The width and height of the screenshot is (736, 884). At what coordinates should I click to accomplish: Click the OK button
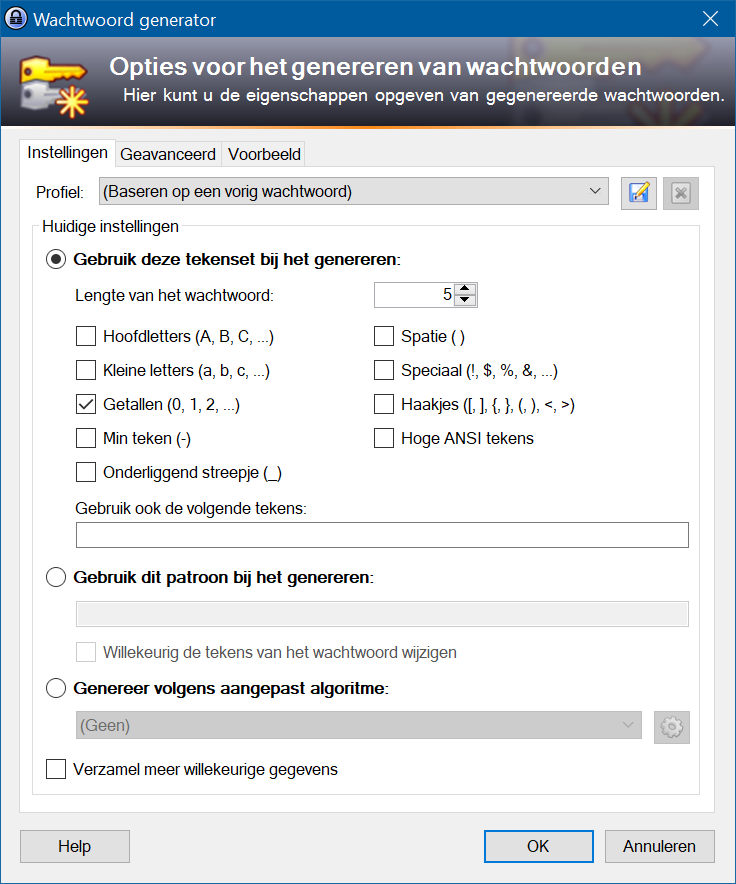pyautogui.click(x=539, y=846)
